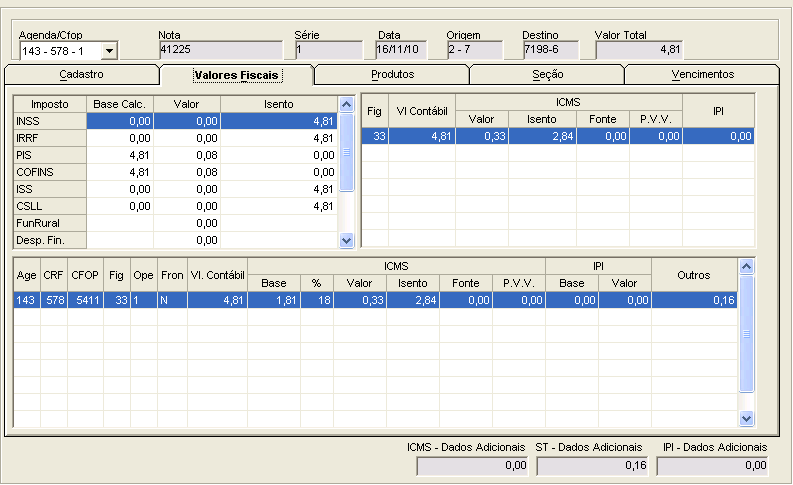Click the bottom grid scrollbar thumb
The width and height of the screenshot is (793, 485).
coord(746,334)
